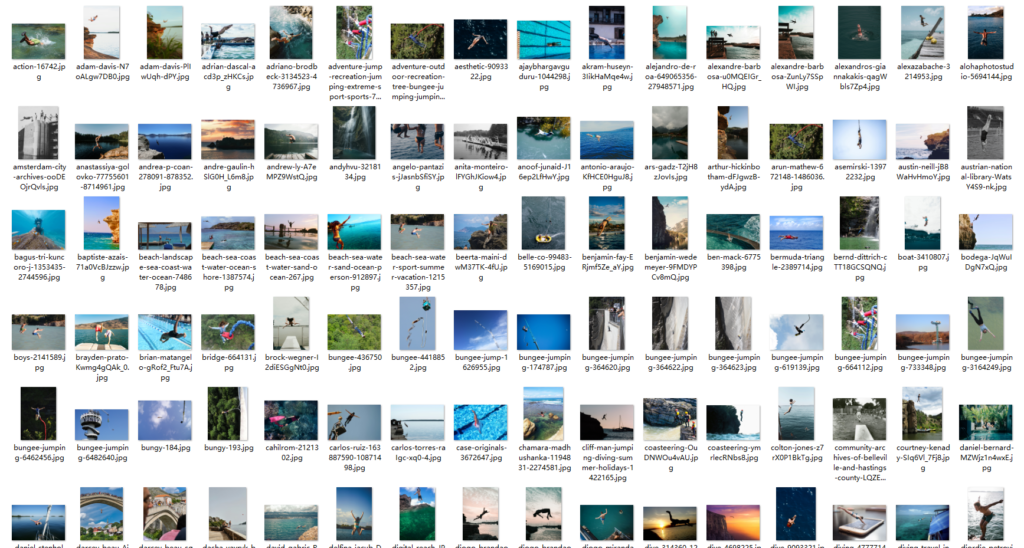The height and width of the screenshot is (548, 1024).
Task: Click the bungy-184.jpg file name
Action: [165, 447]
